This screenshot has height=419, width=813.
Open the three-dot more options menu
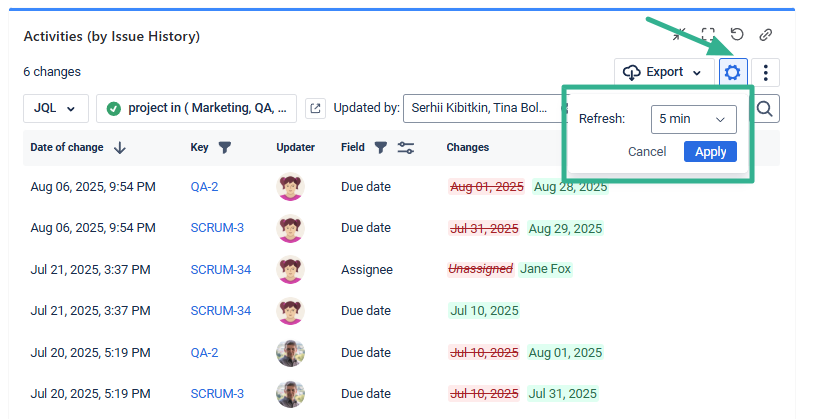[x=765, y=72]
